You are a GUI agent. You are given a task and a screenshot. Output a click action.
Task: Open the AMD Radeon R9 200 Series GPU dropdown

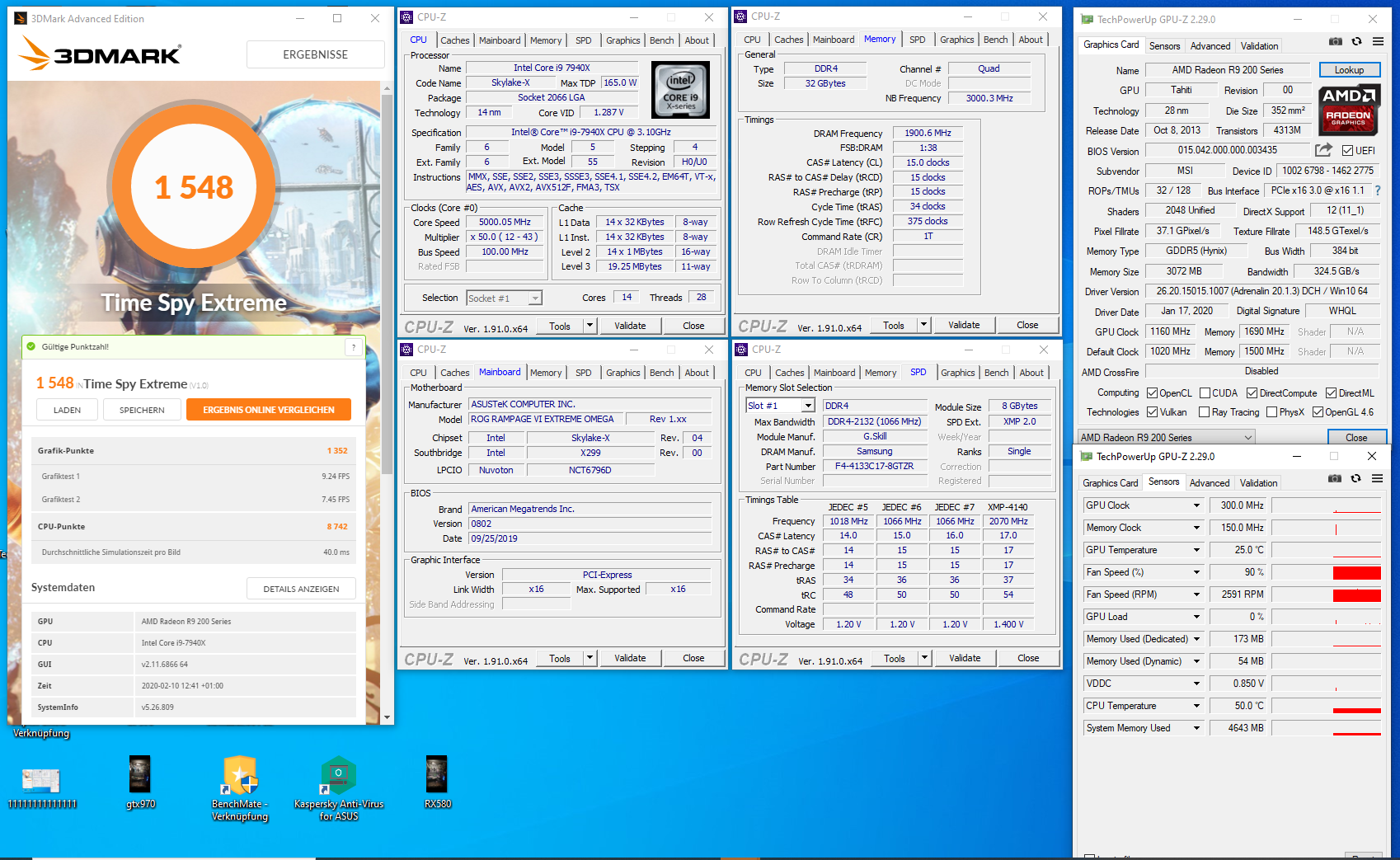click(x=1166, y=438)
